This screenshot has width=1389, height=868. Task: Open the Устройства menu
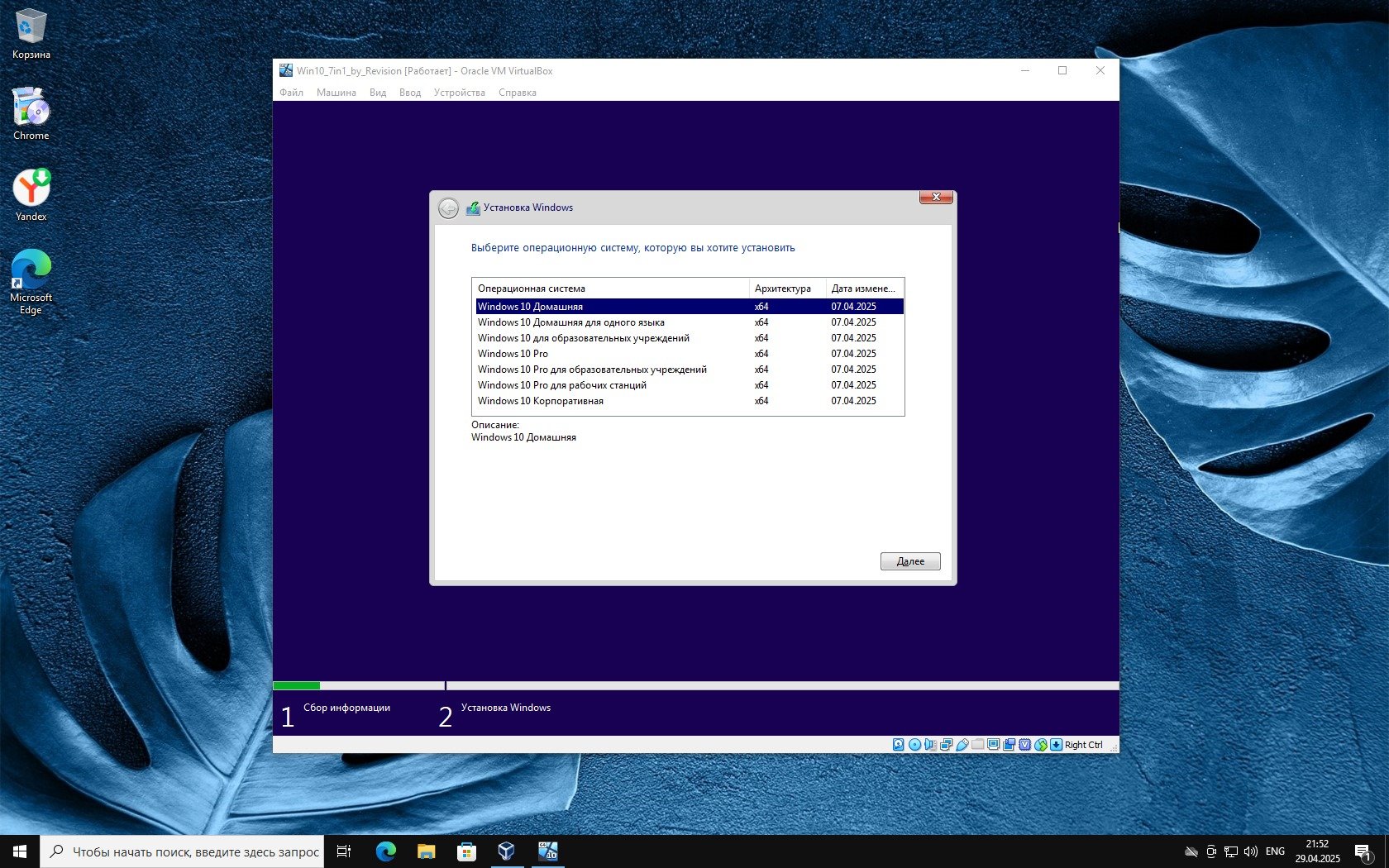click(x=459, y=93)
